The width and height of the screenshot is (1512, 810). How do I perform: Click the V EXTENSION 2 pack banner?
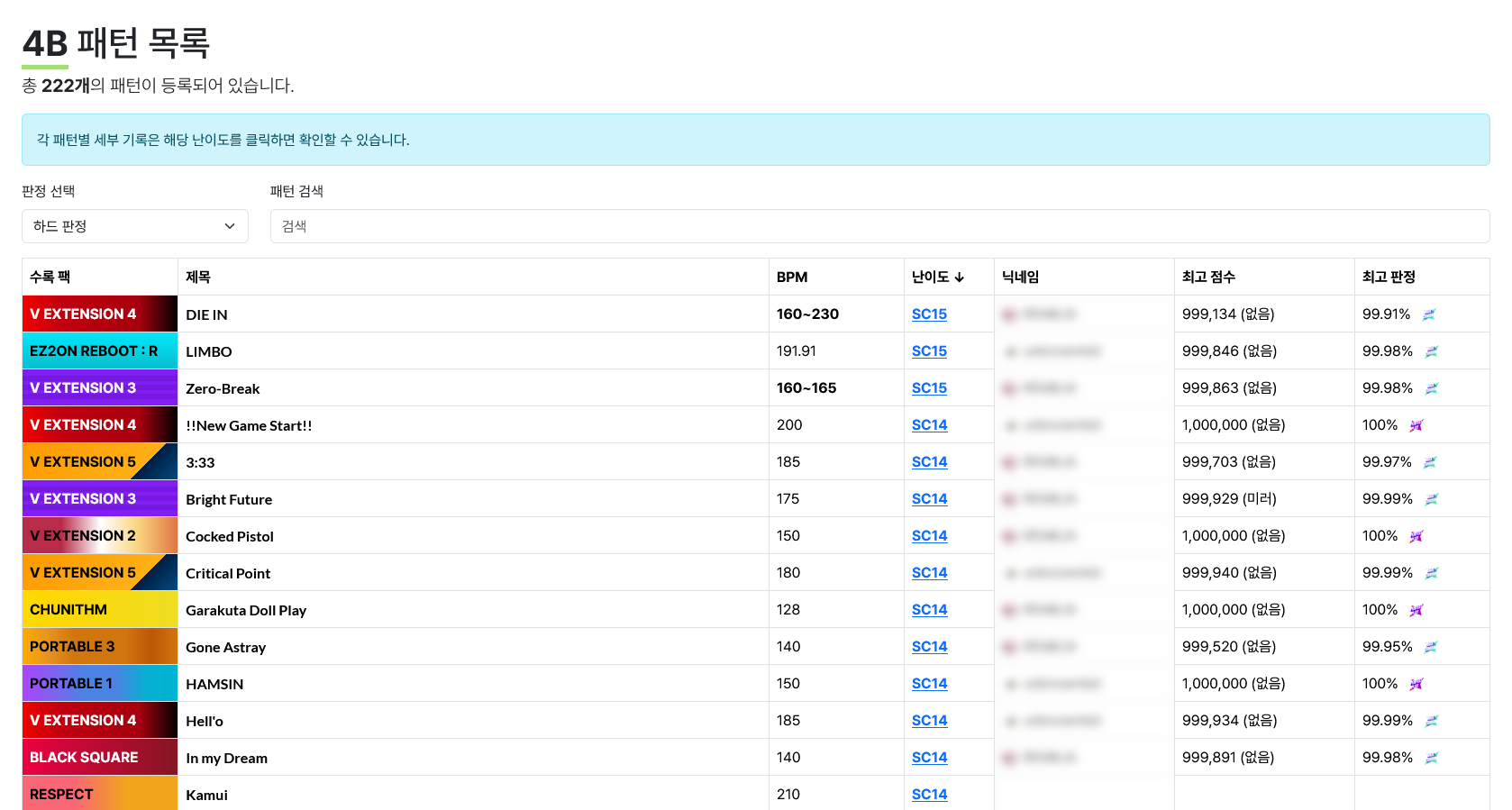tap(100, 535)
